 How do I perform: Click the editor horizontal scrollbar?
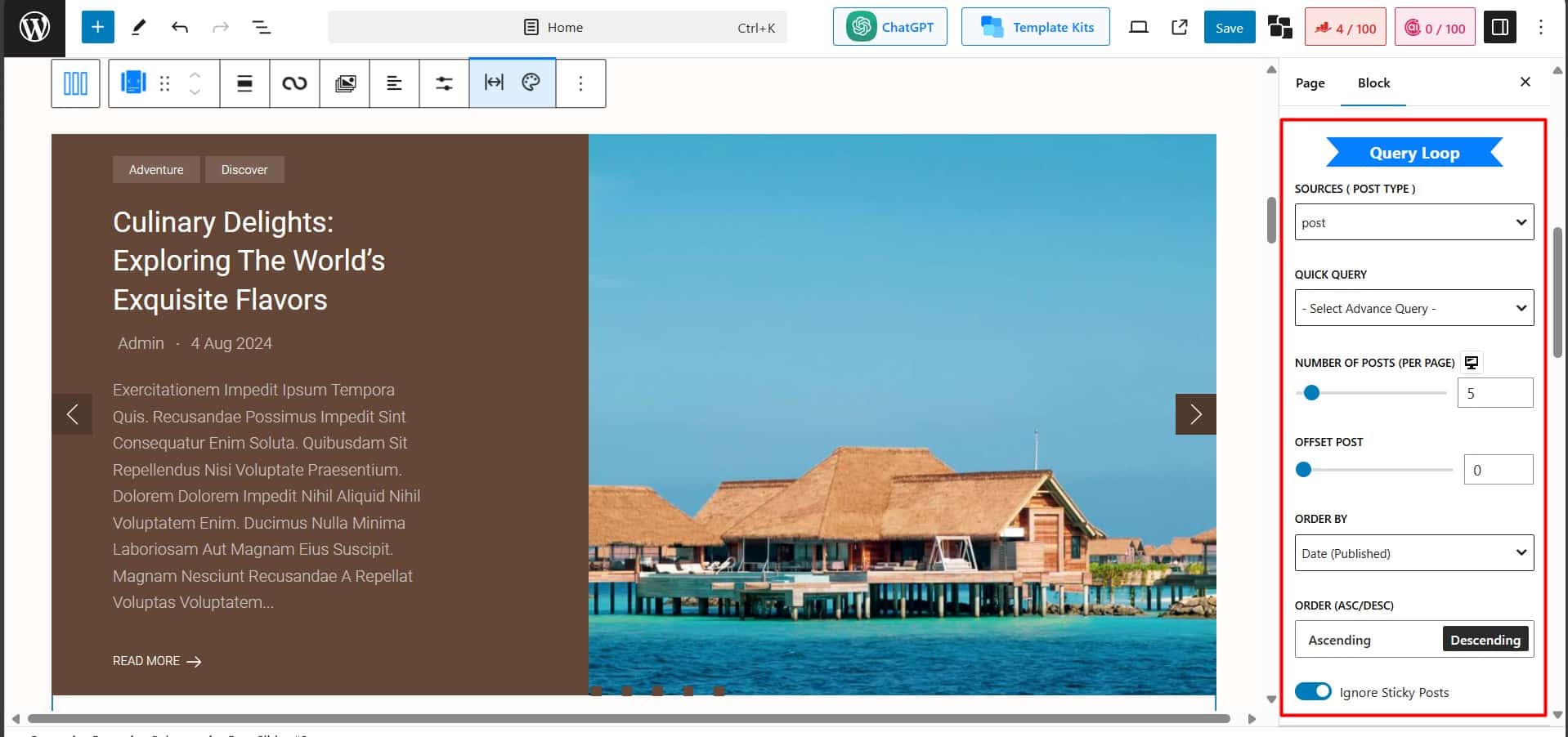(629, 719)
